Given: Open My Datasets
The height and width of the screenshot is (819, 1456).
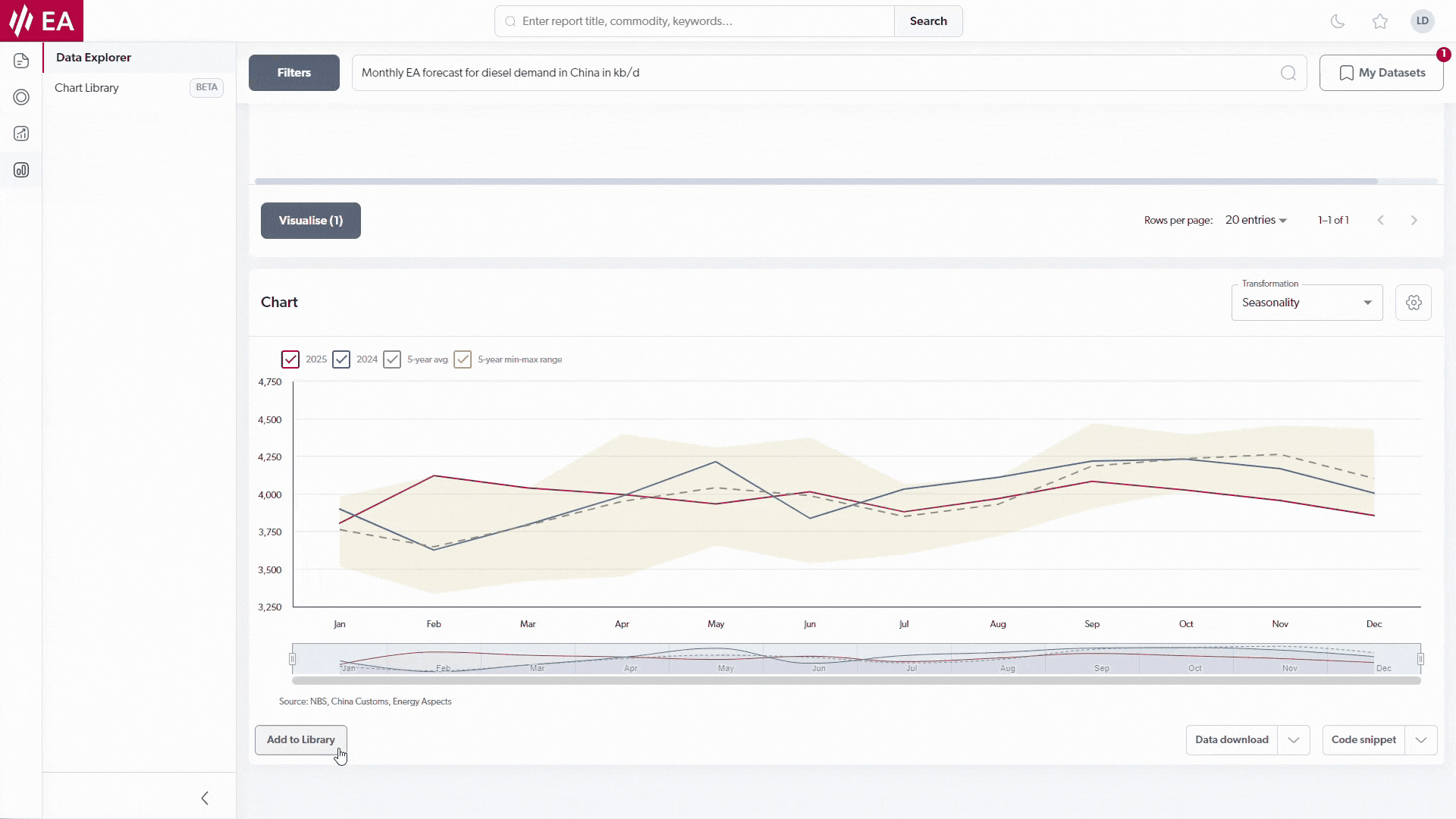Looking at the screenshot, I should 1382,73.
